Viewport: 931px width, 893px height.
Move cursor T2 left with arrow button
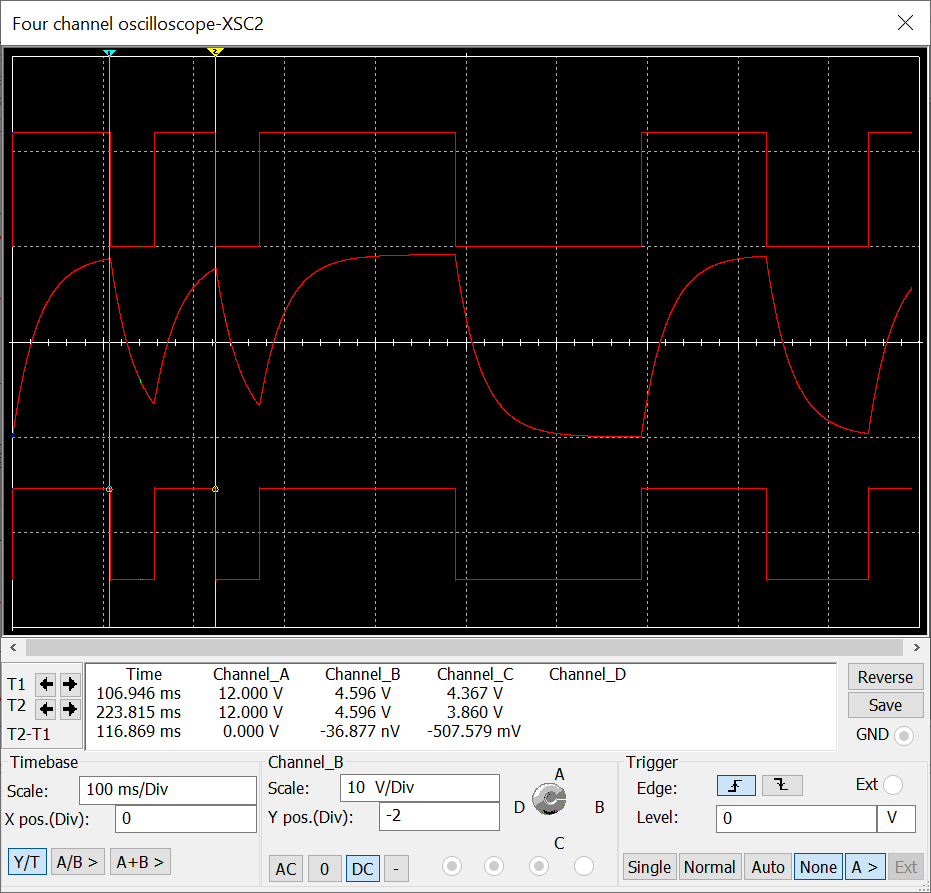pyautogui.click(x=46, y=708)
